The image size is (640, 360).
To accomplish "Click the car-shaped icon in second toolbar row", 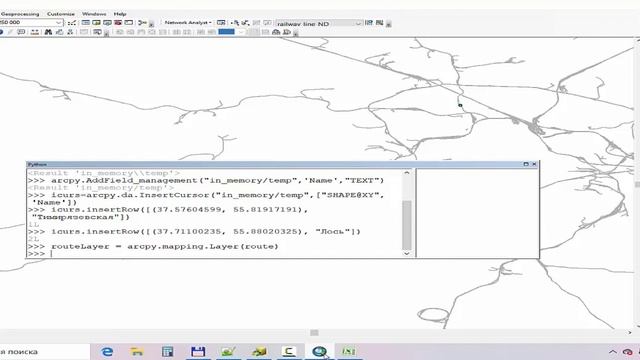I will 276,32.
